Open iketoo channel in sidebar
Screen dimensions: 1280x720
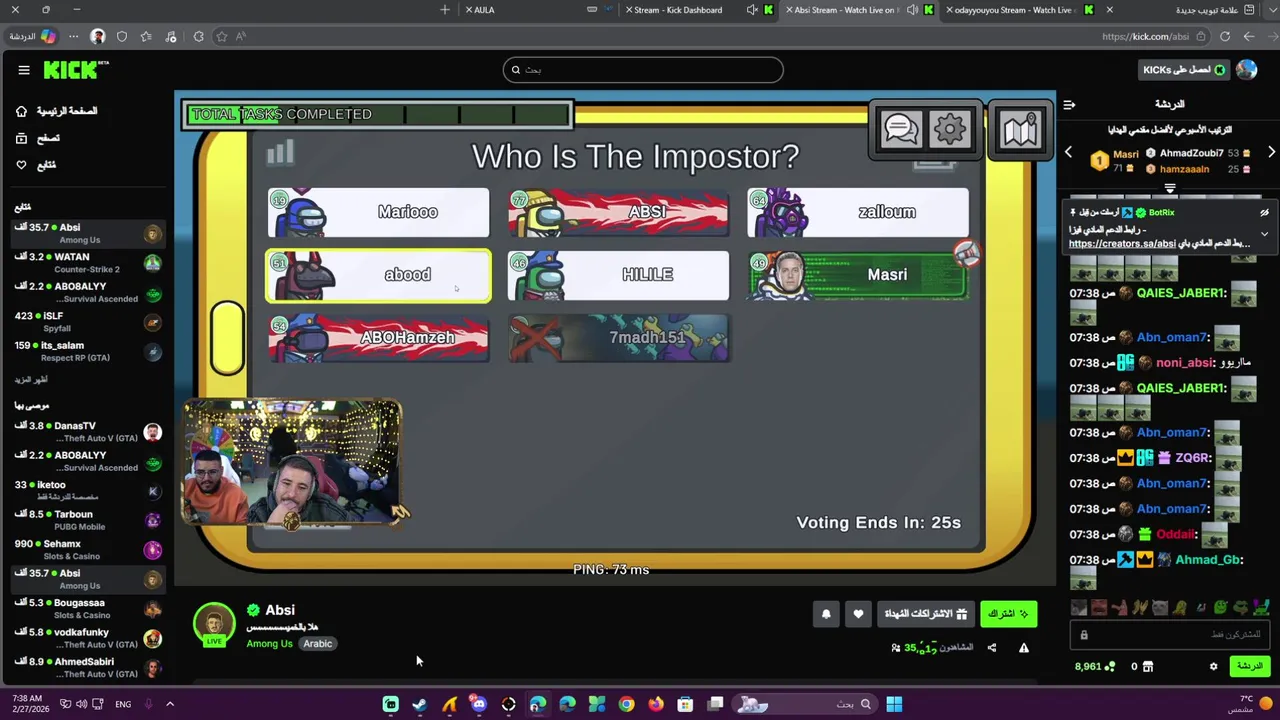(87, 490)
